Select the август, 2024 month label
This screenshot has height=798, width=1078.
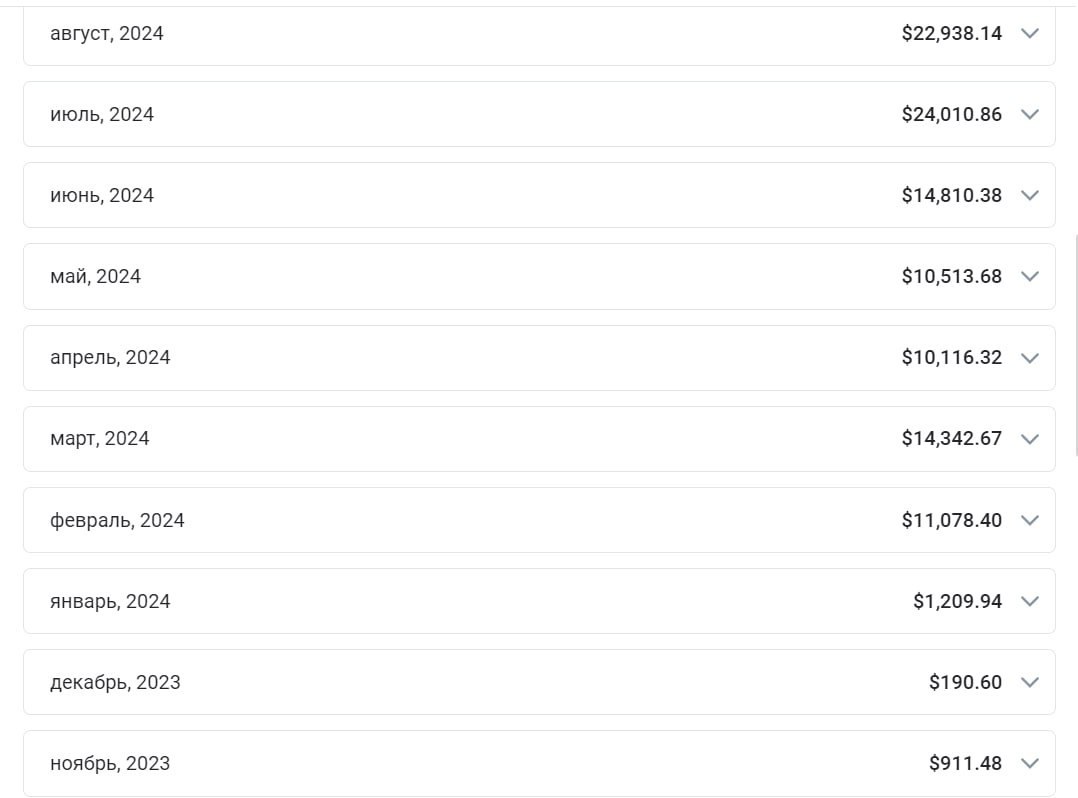[x=106, y=33]
